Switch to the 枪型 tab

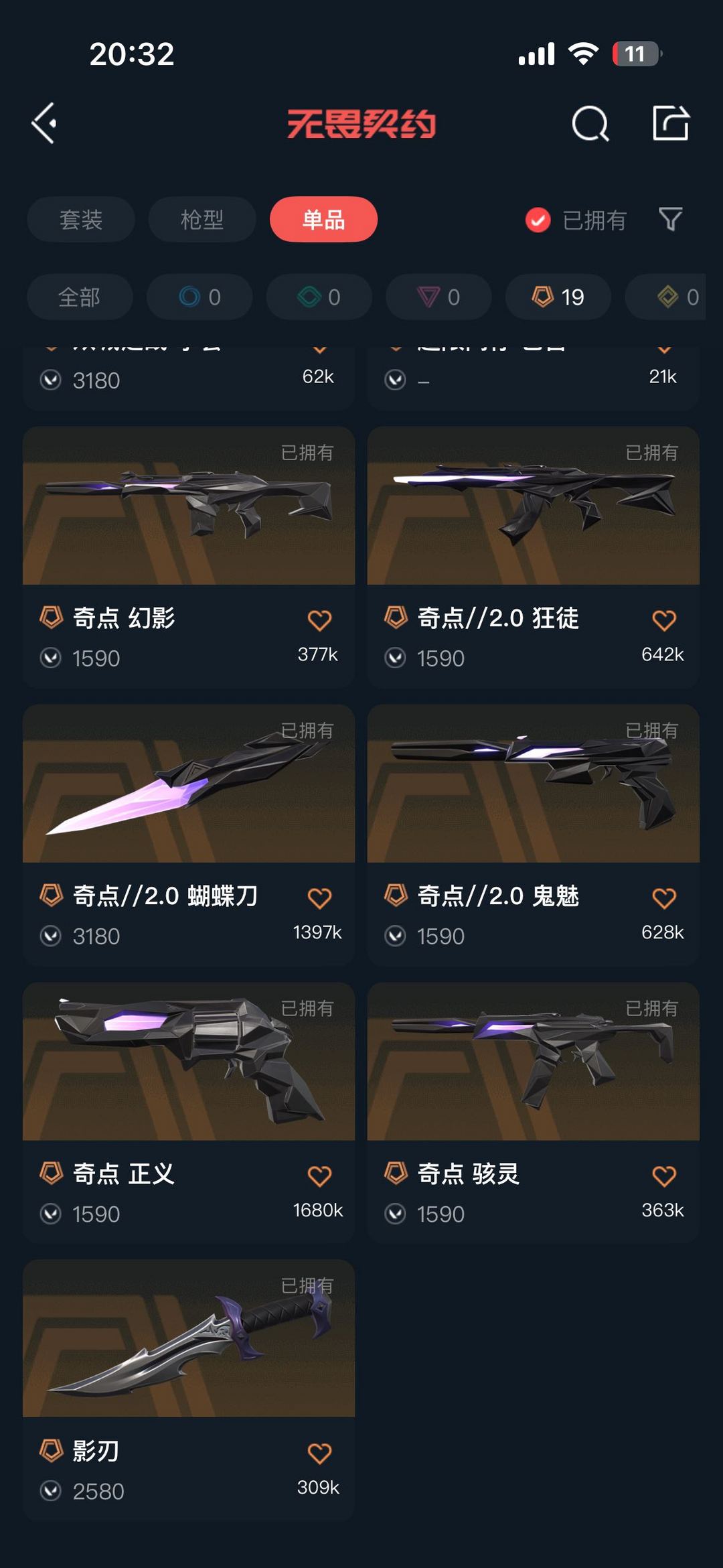202,219
